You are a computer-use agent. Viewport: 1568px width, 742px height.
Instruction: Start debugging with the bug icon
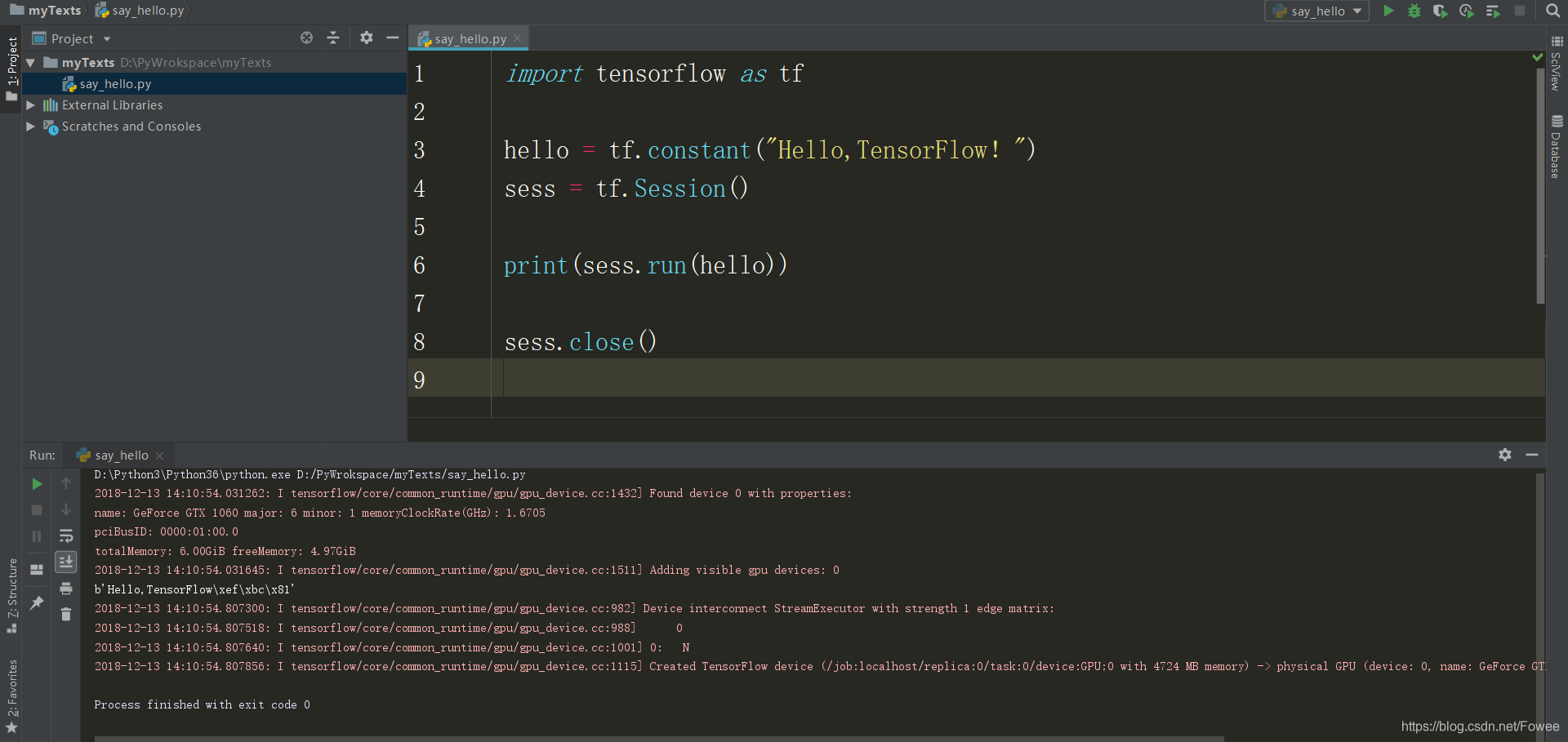pyautogui.click(x=1414, y=11)
